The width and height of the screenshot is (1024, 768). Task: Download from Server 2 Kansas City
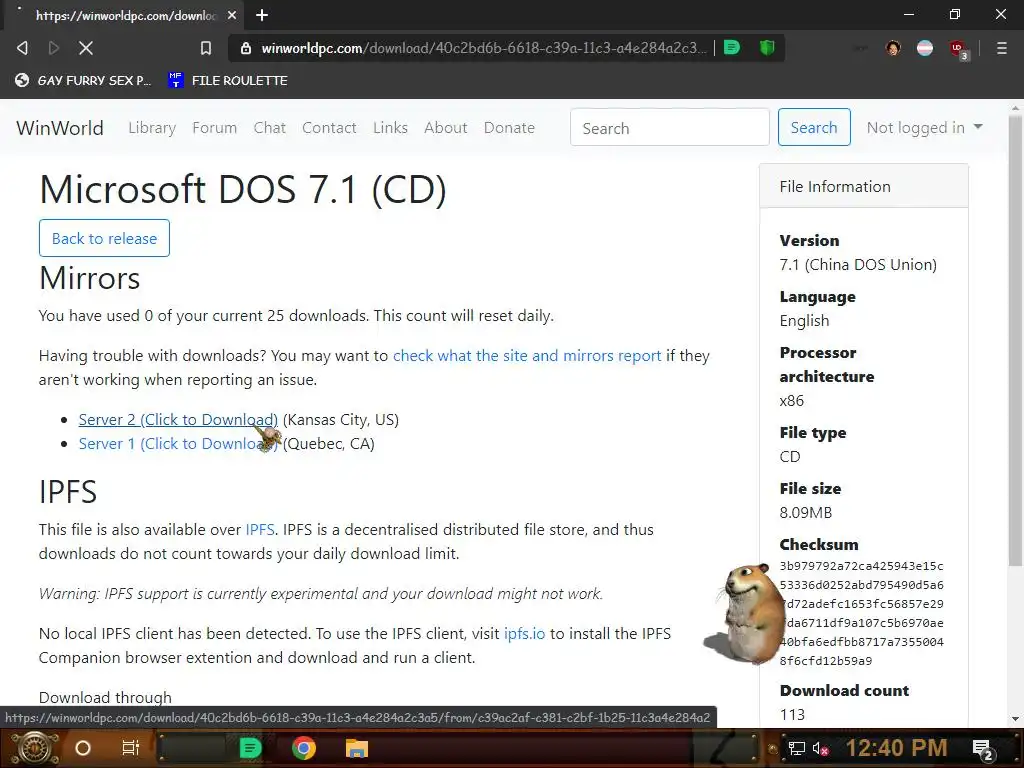coord(178,419)
